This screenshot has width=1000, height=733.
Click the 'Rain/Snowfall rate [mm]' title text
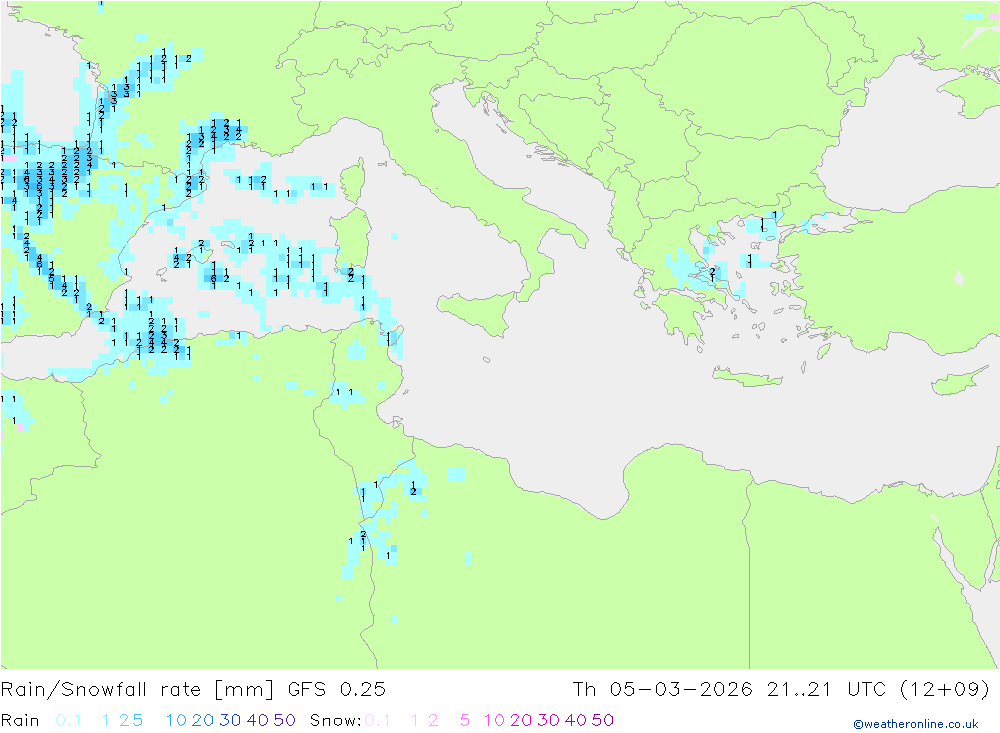137,690
